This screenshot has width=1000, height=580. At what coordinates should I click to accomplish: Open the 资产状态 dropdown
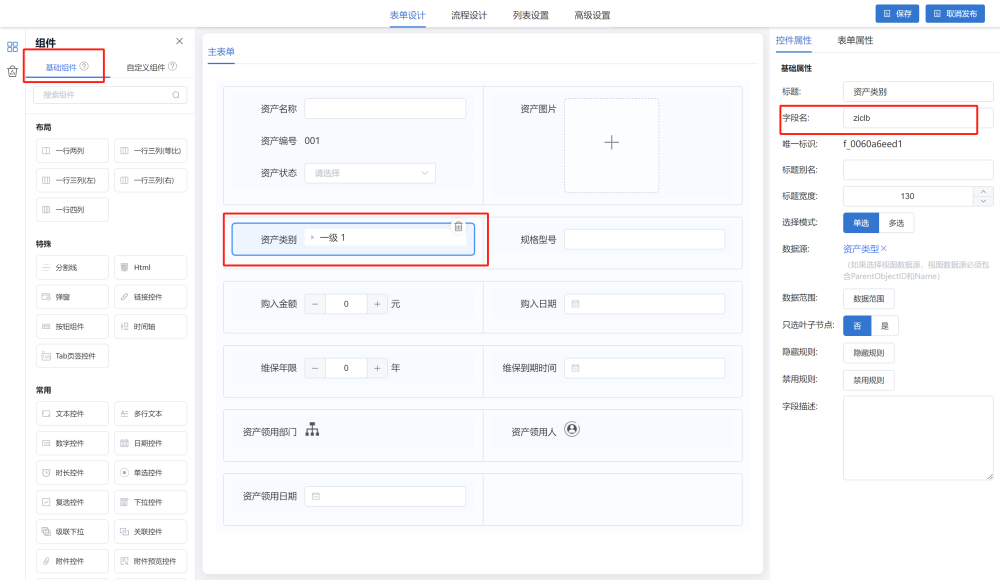click(370, 173)
